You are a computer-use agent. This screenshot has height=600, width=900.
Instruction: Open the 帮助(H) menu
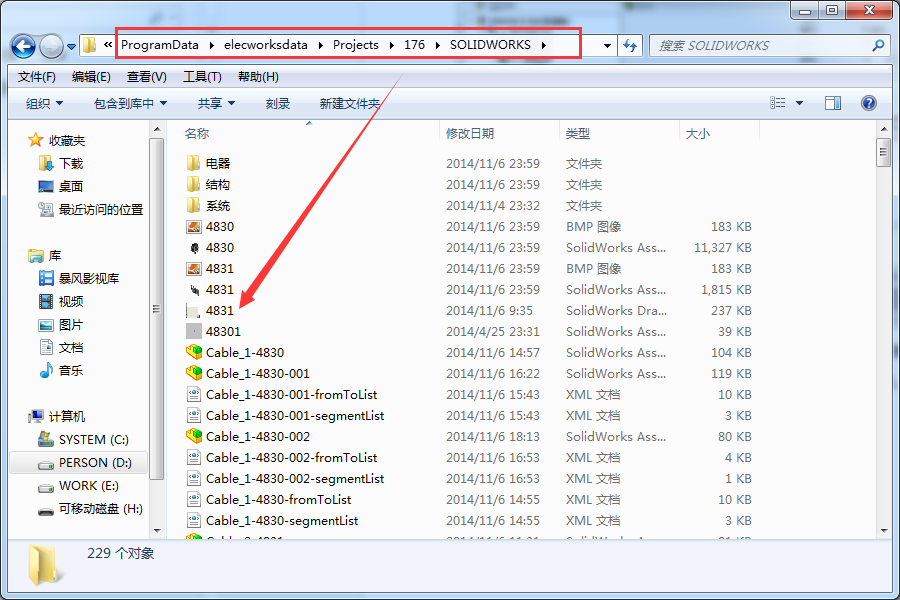coord(258,77)
